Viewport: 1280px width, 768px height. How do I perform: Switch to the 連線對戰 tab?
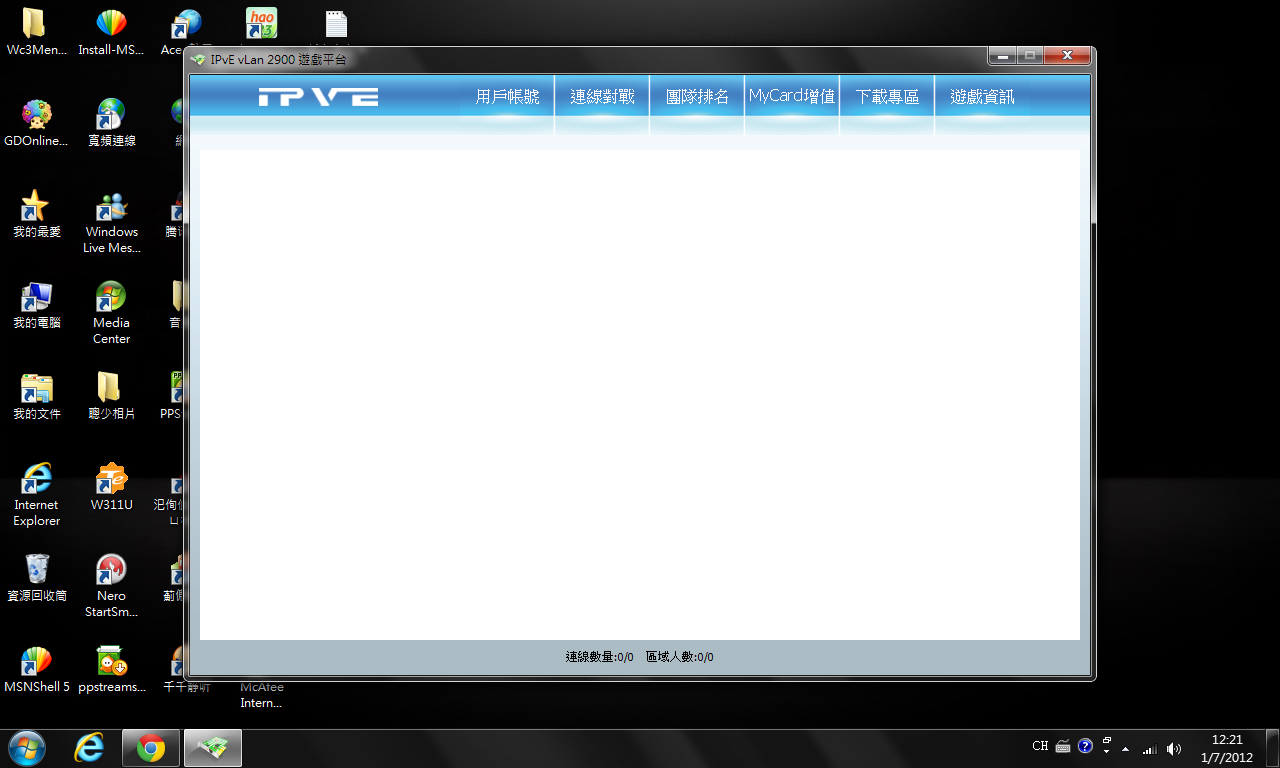click(602, 97)
